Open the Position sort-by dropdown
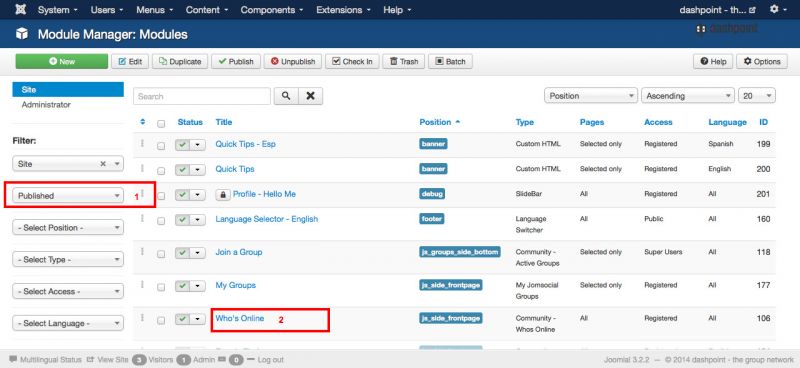800x368 pixels. point(591,95)
